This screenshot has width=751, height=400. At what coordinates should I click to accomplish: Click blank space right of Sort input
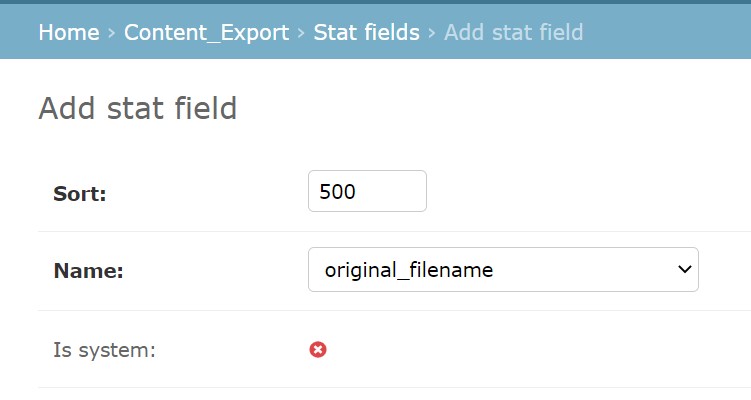575,192
